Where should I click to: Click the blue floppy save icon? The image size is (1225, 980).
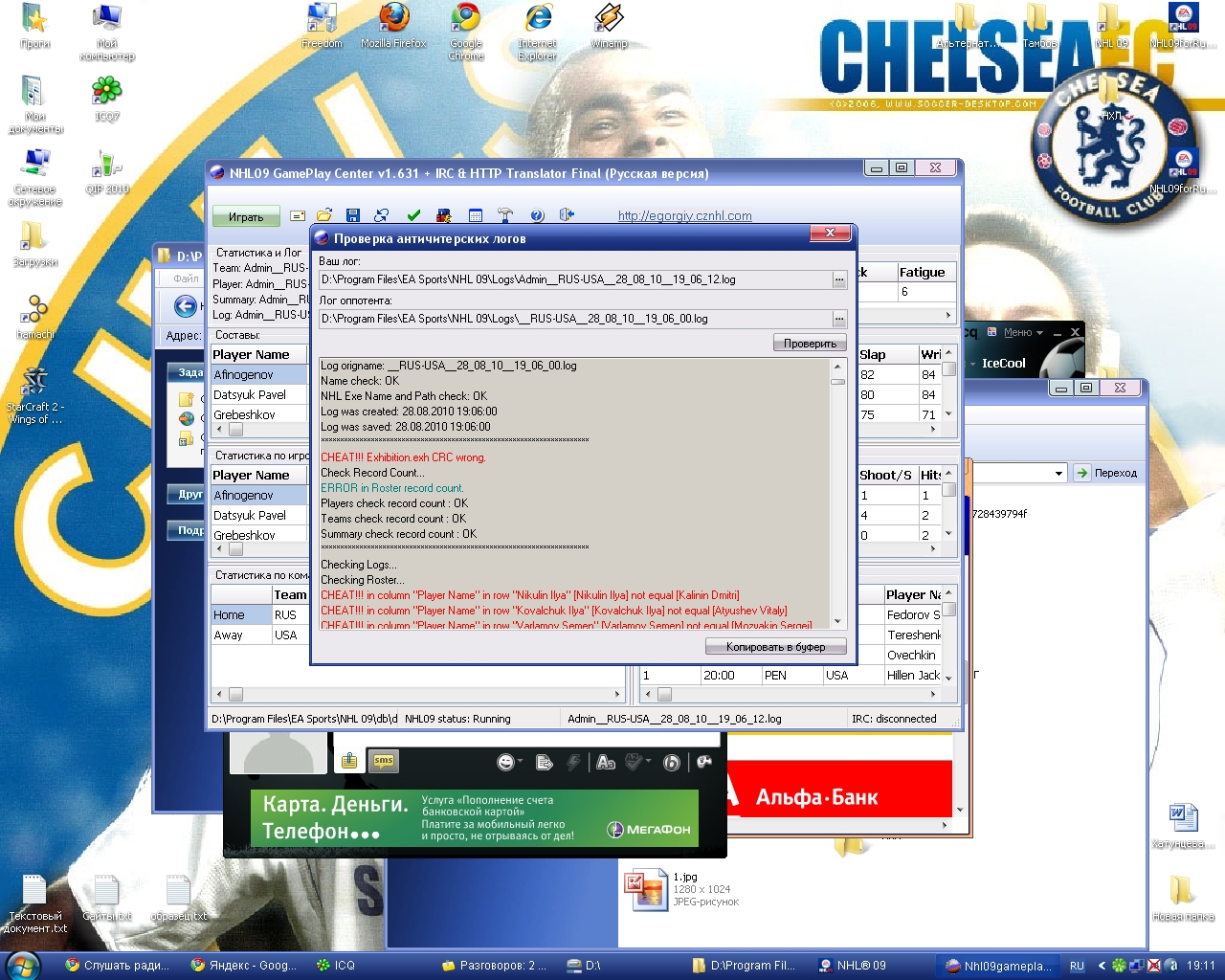pos(353,216)
